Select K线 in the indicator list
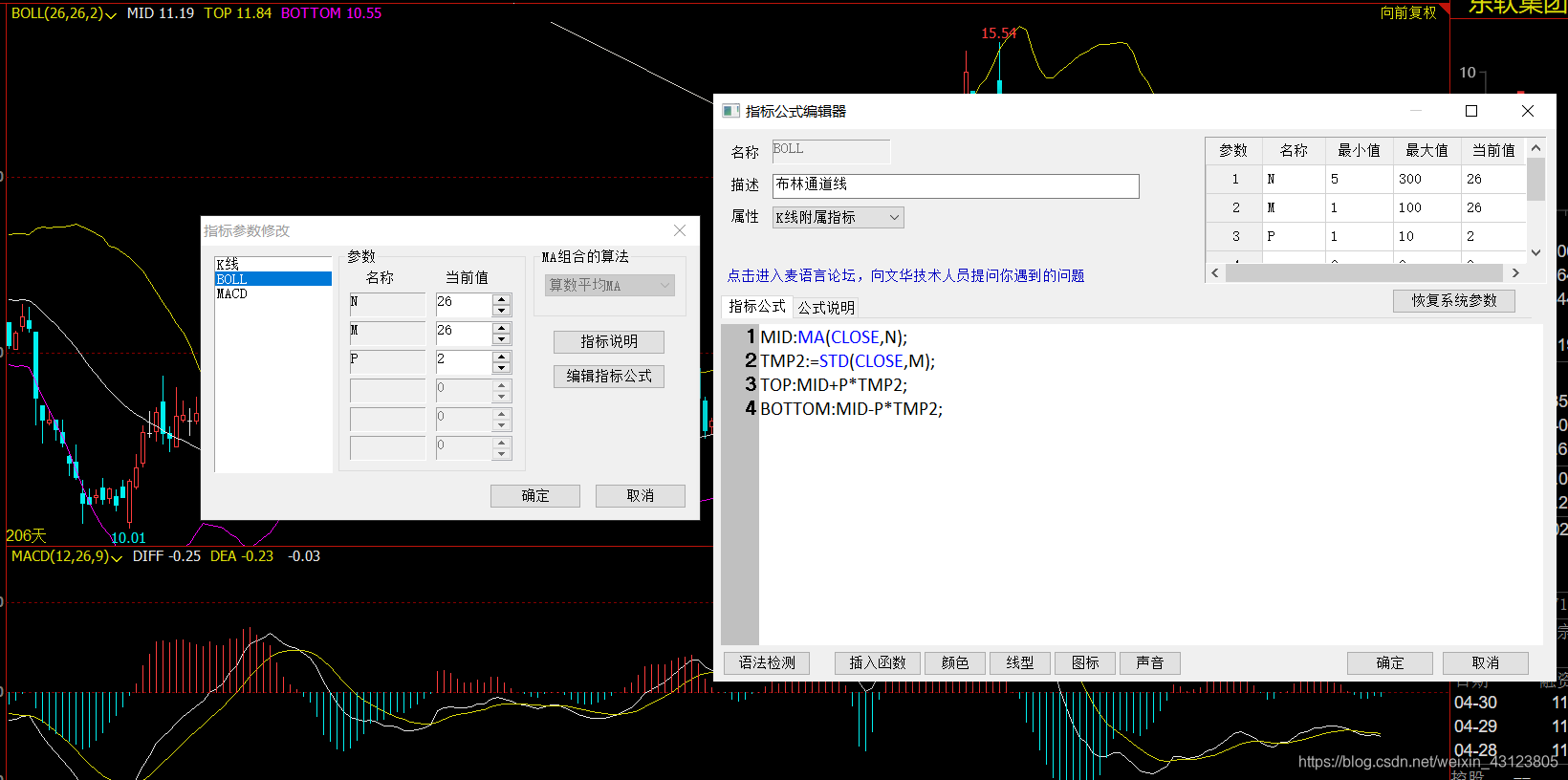Viewport: 1568px width, 780px height. (273, 264)
